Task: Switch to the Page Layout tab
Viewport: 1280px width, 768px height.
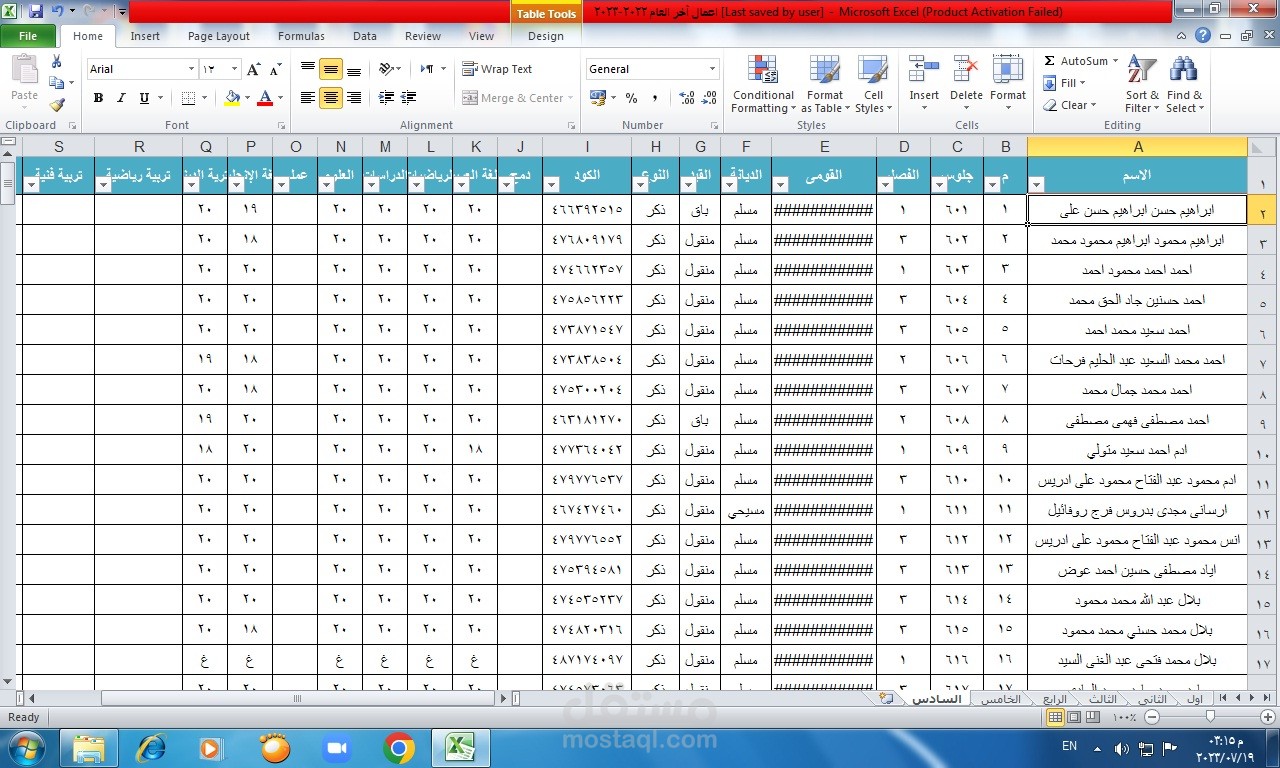Action: [219, 36]
